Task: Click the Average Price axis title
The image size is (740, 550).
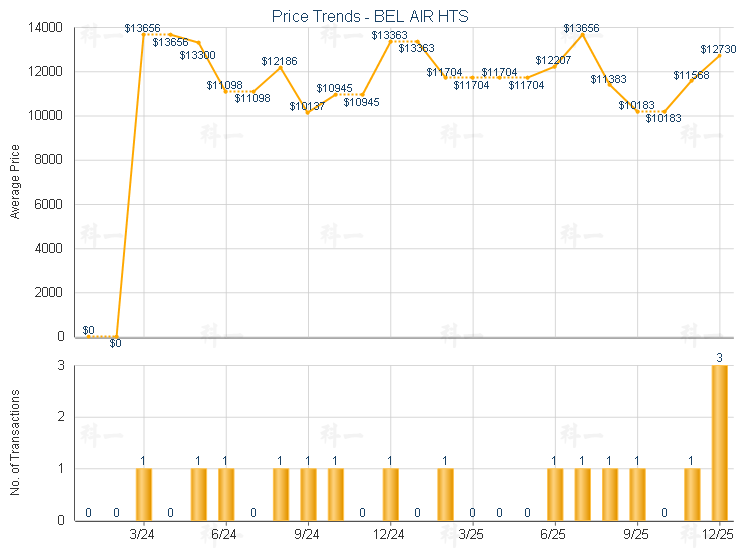Action: 15,181
